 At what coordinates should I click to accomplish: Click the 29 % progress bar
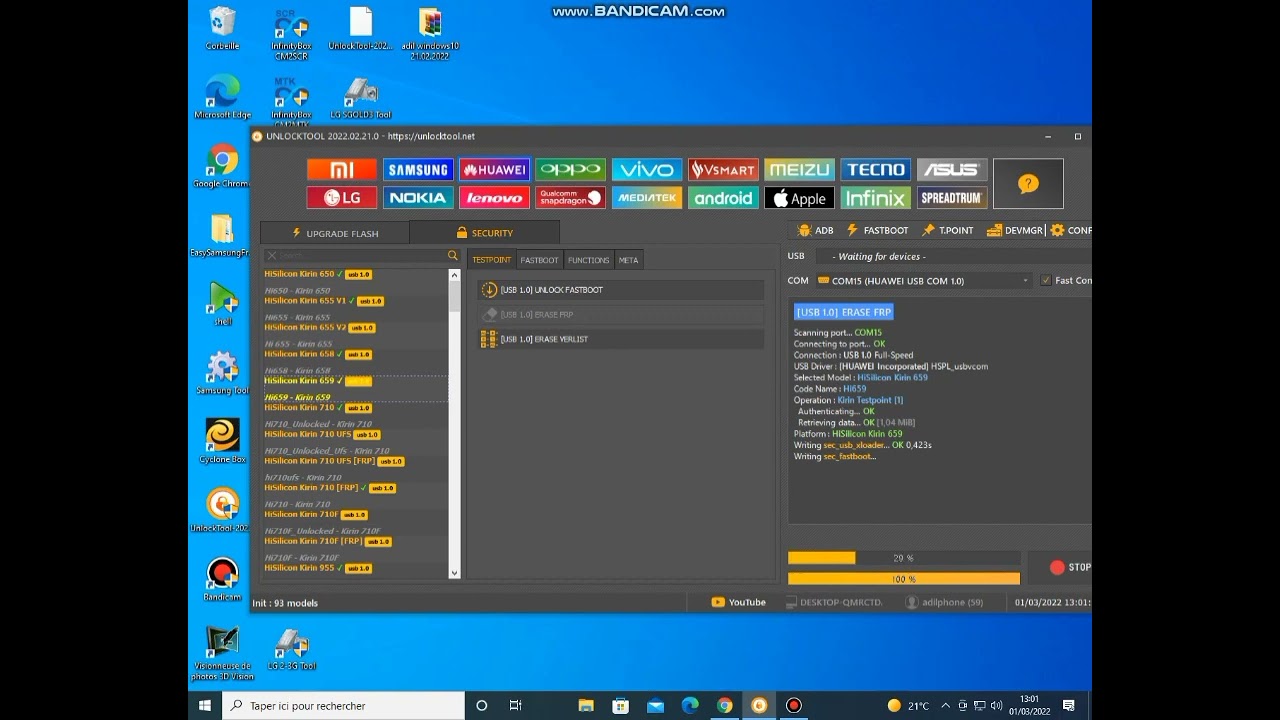pos(904,558)
